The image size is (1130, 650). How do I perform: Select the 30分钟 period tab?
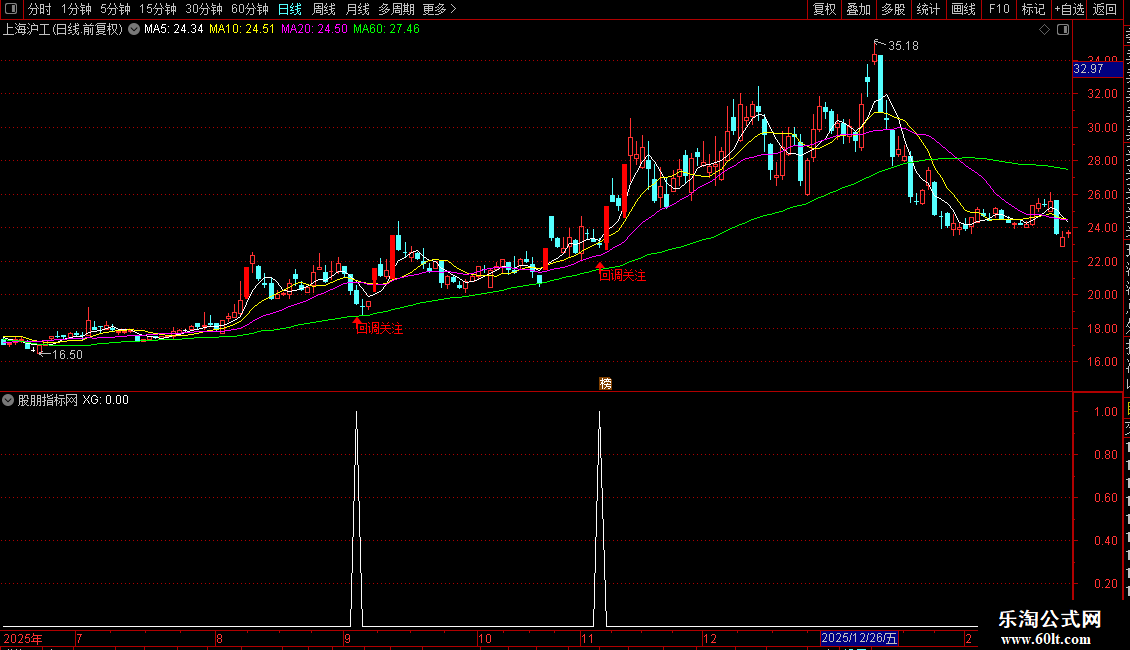point(203,9)
